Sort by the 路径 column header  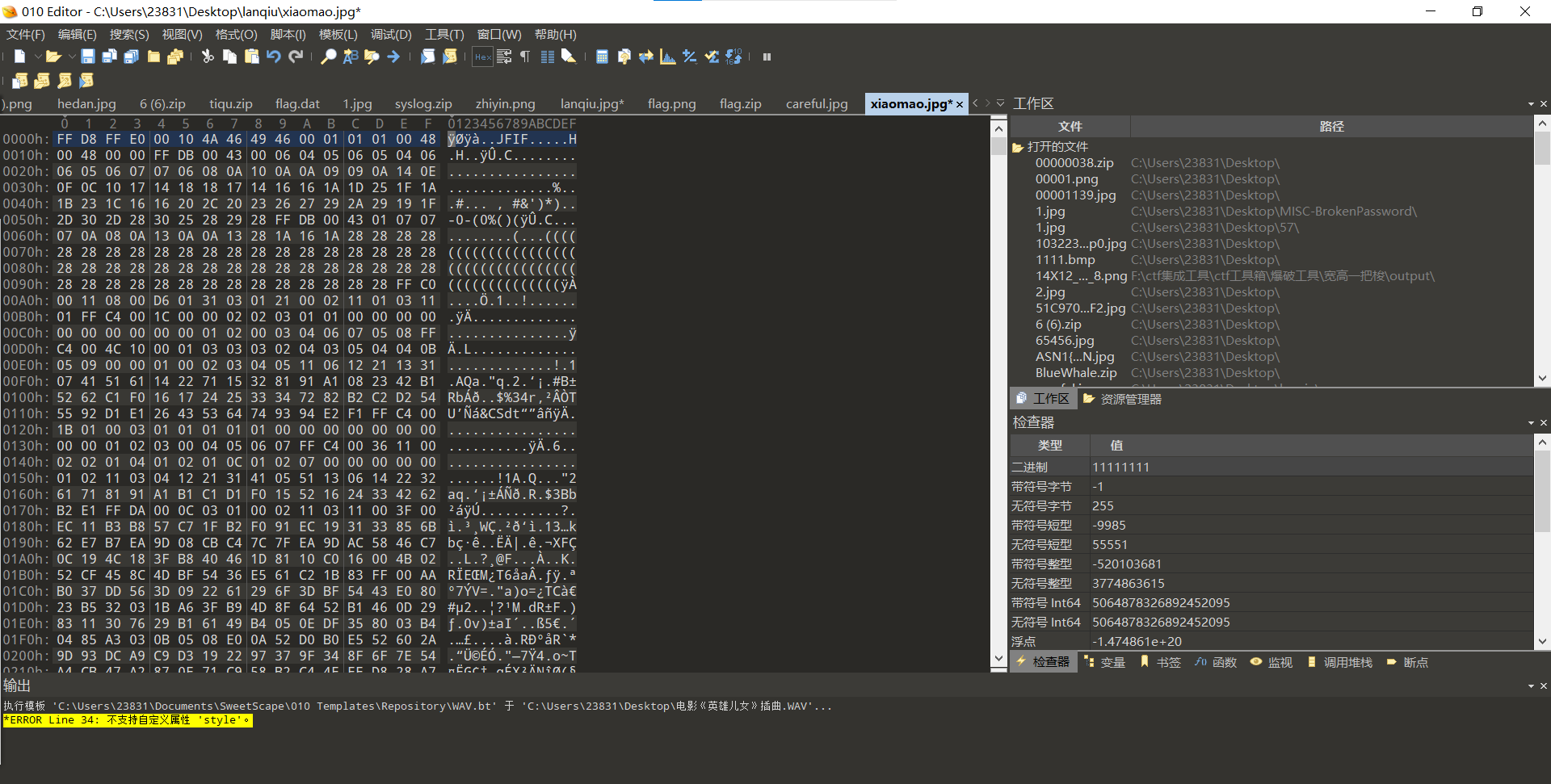tap(1331, 127)
